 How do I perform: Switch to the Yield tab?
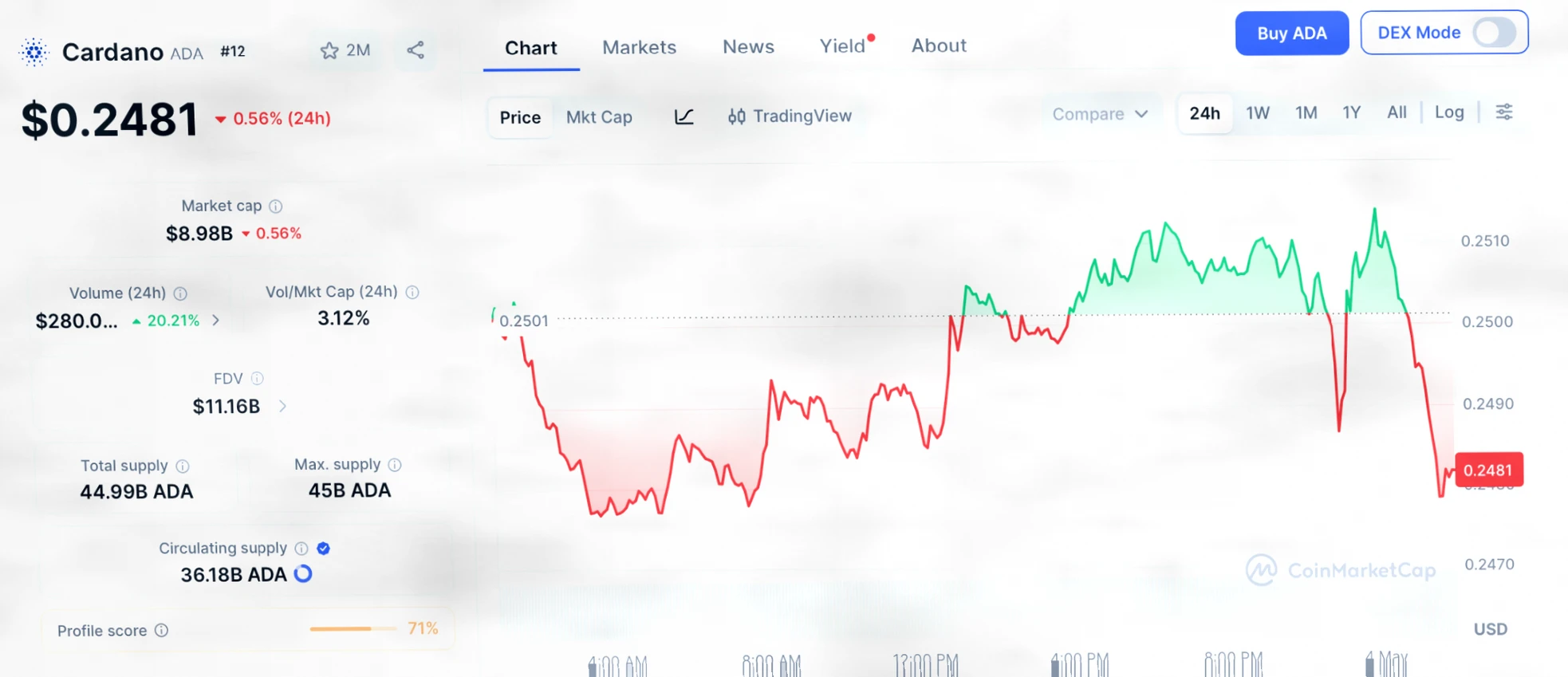click(843, 46)
